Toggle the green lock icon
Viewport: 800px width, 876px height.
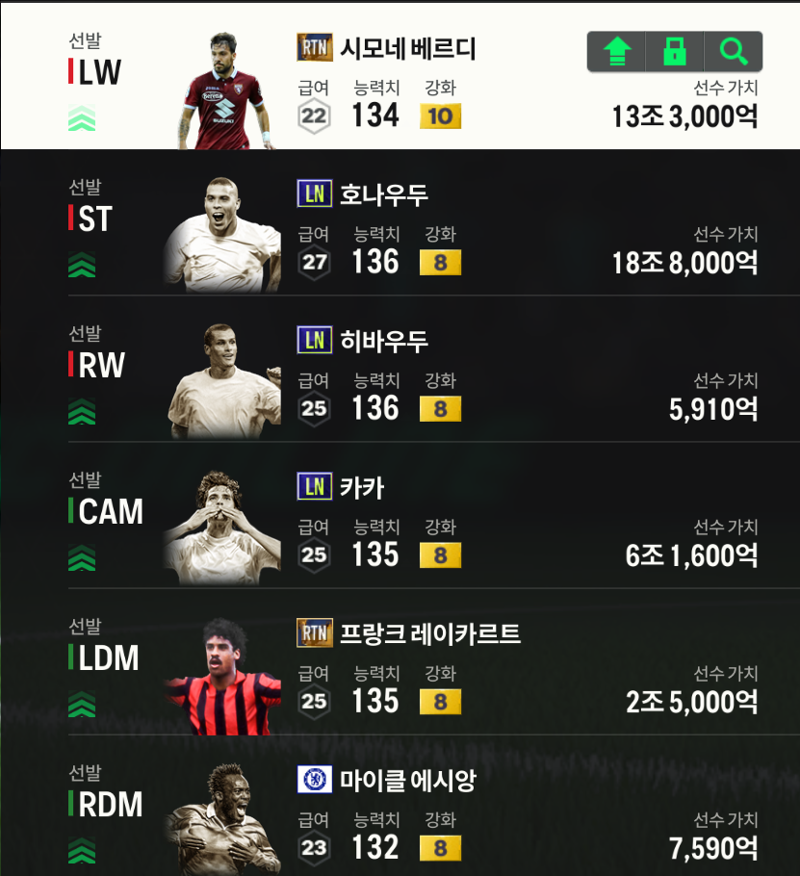675,51
